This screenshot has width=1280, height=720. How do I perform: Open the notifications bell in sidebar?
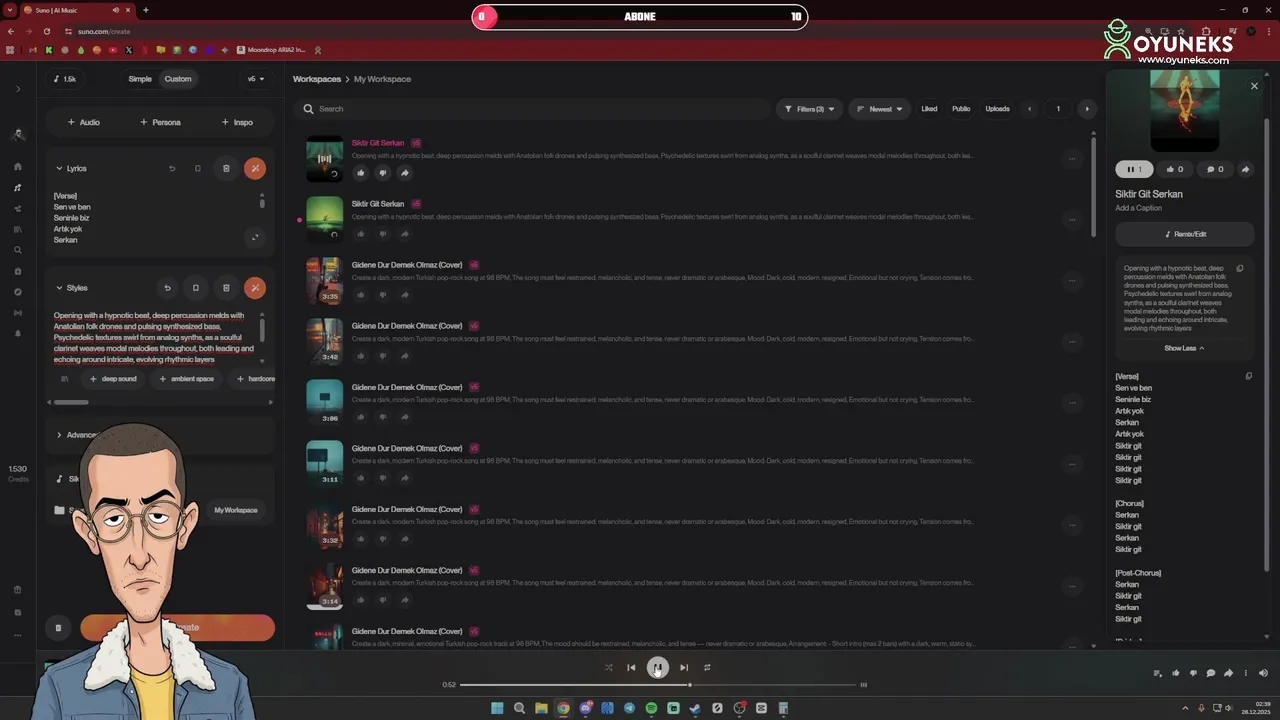click(x=18, y=334)
